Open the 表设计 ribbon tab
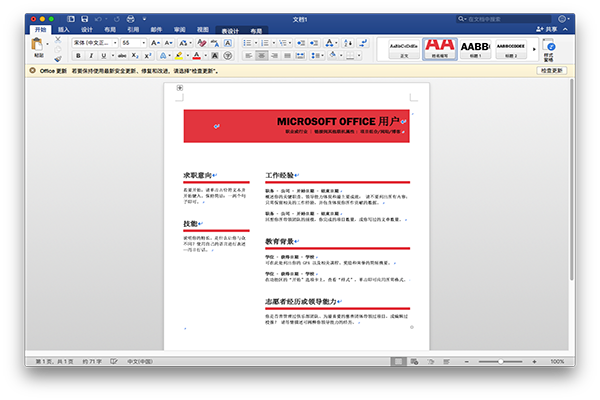 230,31
